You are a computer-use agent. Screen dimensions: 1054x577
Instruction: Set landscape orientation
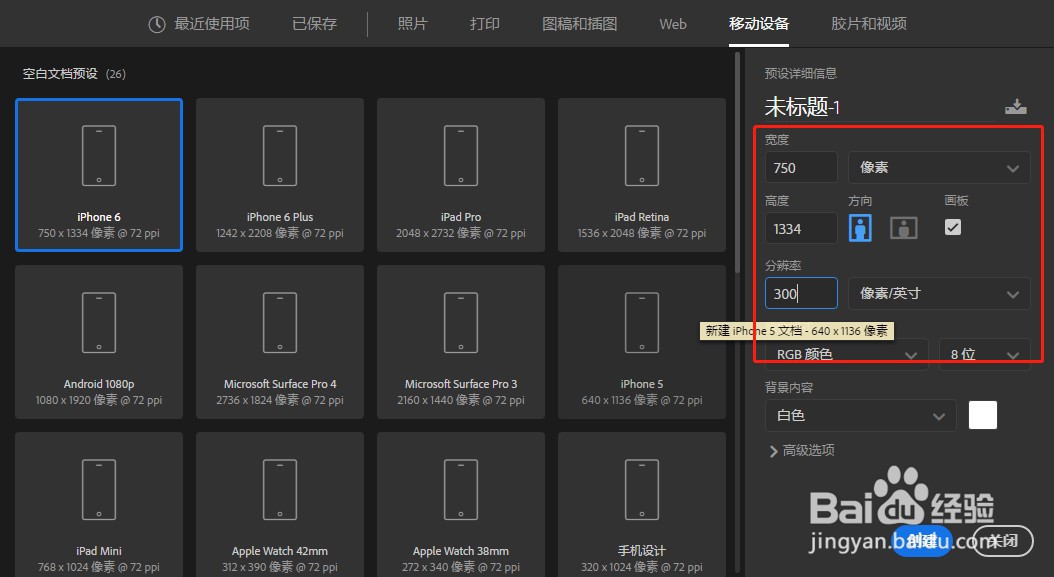[903, 229]
